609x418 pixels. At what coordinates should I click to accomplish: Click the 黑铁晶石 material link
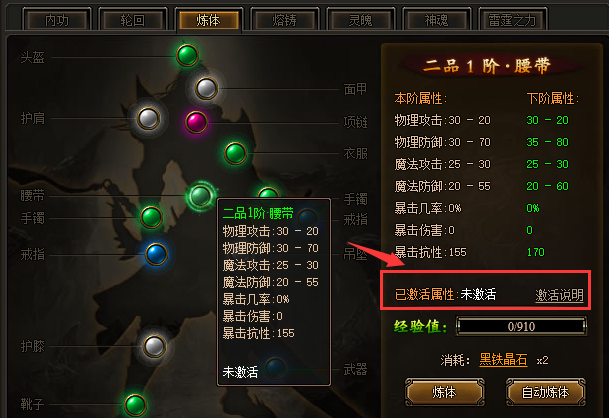tap(503, 360)
